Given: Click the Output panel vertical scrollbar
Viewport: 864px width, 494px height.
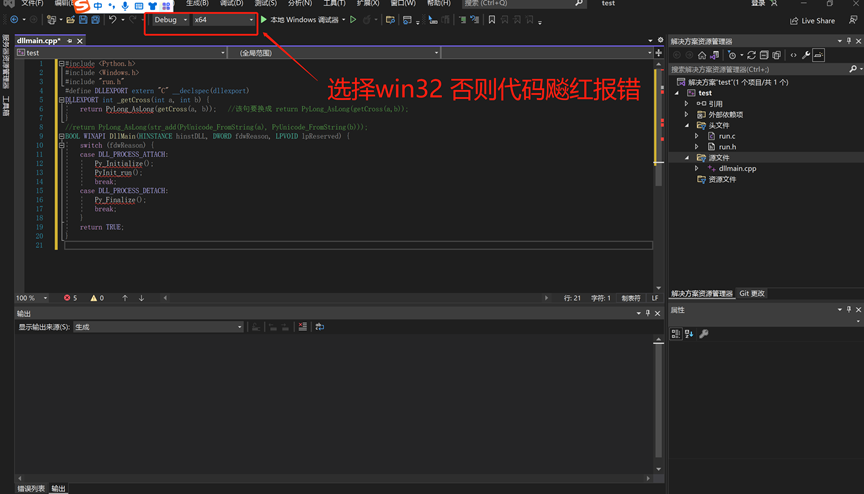Looking at the screenshot, I should coord(658,400).
